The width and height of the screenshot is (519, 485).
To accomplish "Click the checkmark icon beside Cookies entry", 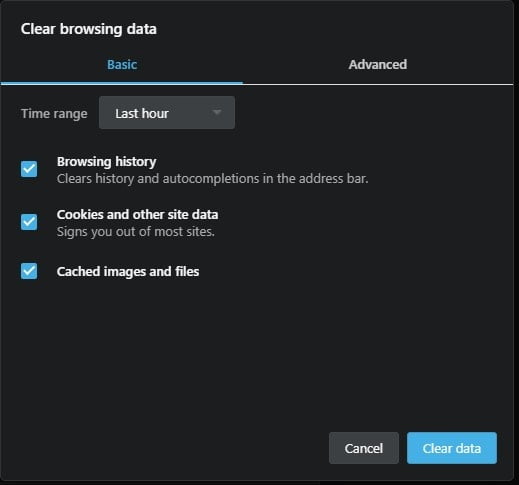I will [x=29, y=222].
